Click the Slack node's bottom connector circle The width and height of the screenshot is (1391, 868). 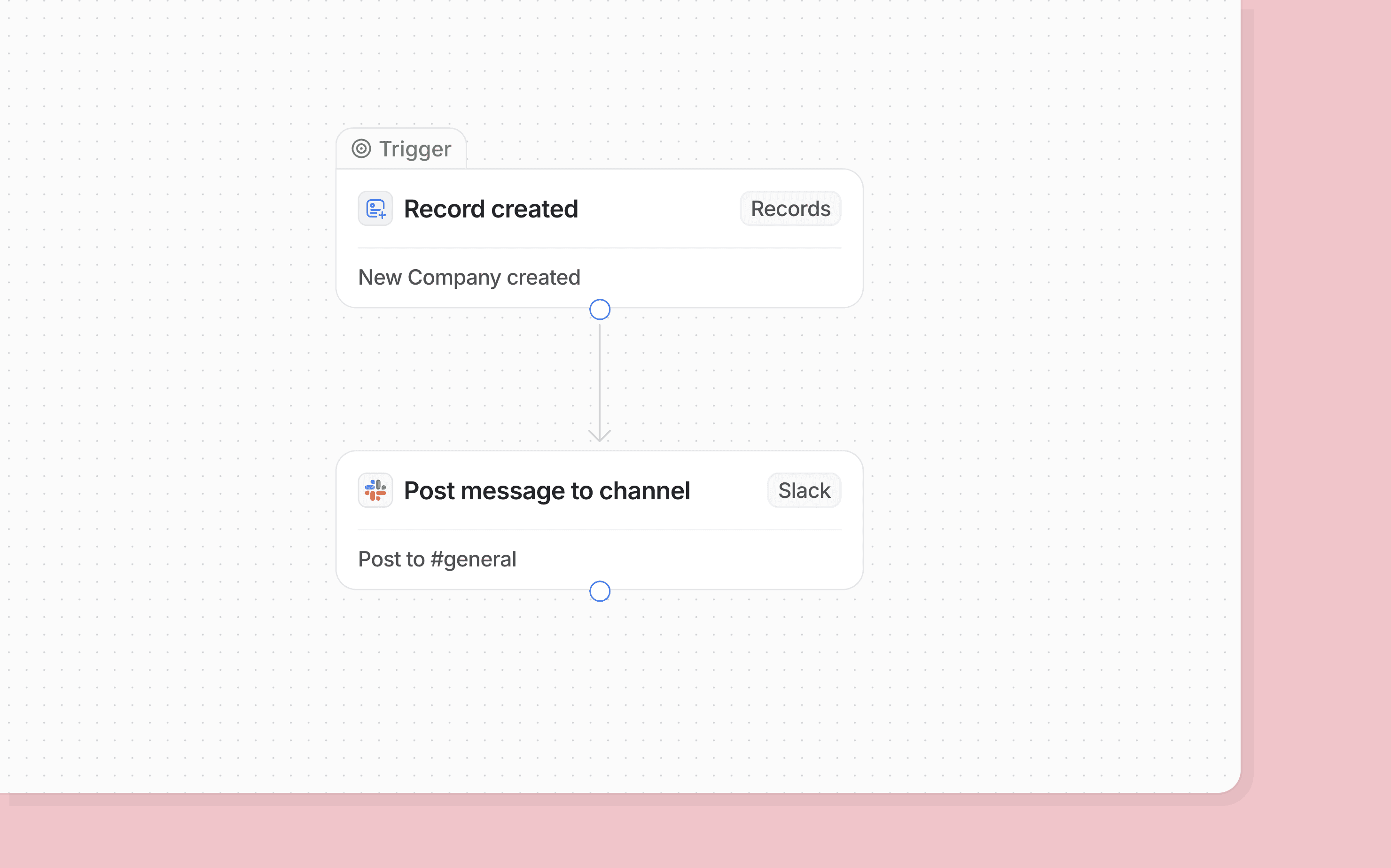[600, 591]
